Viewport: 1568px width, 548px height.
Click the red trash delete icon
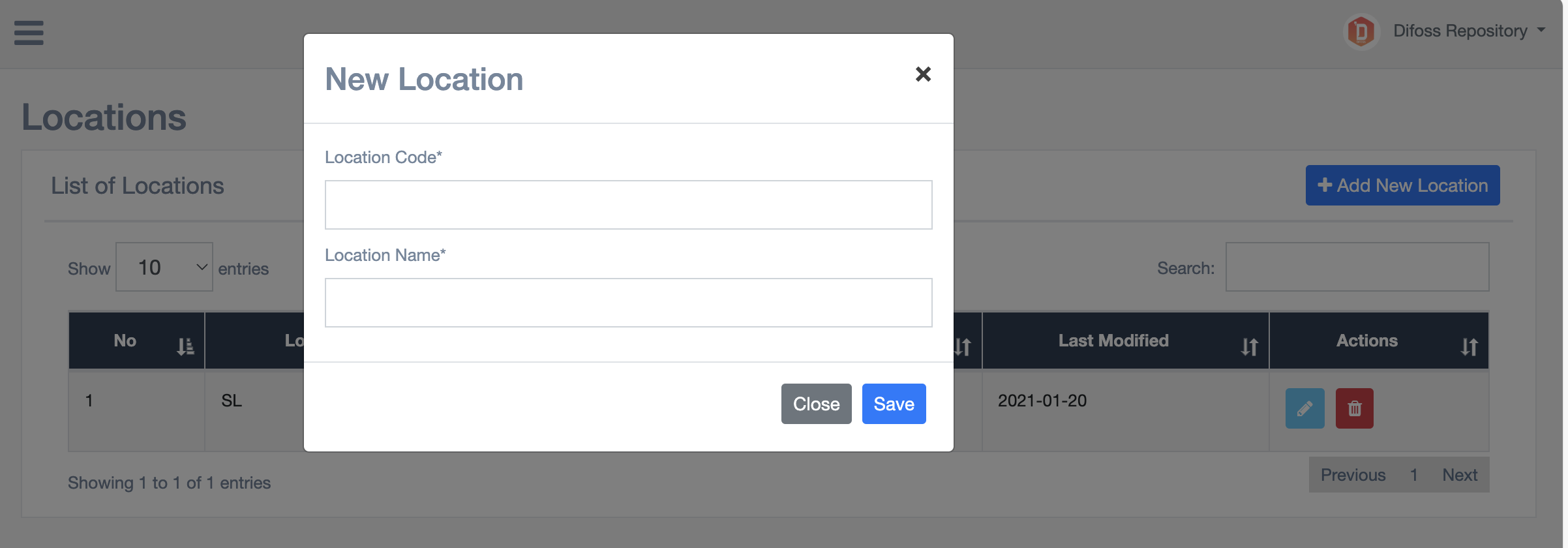tap(1354, 408)
